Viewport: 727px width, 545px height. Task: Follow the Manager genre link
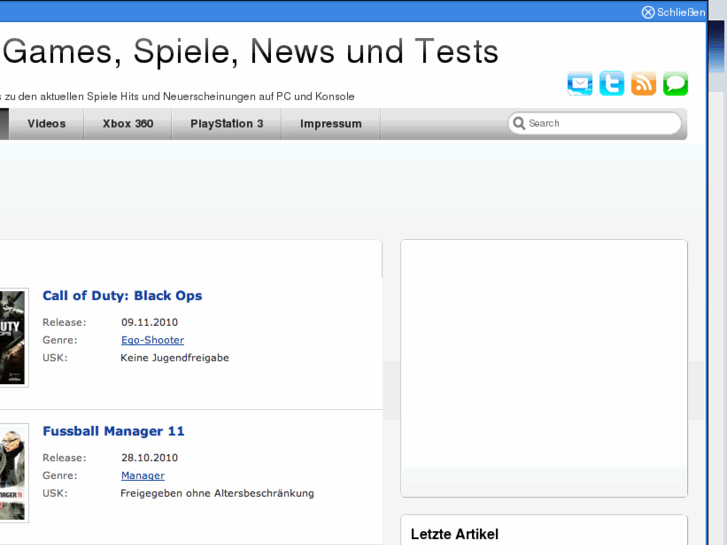coord(143,475)
